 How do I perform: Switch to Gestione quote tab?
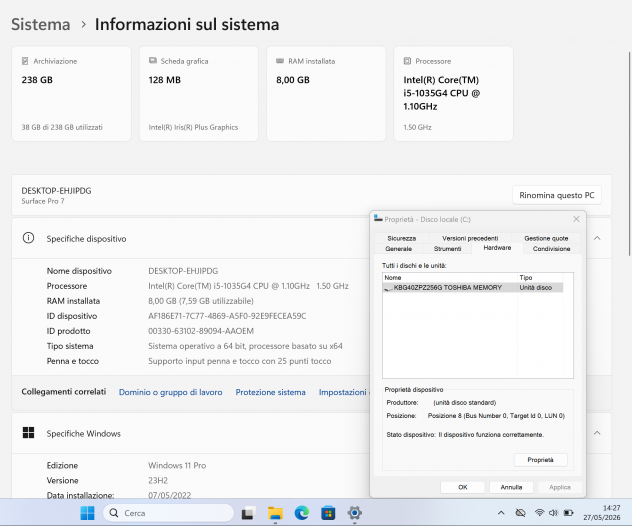(x=546, y=238)
